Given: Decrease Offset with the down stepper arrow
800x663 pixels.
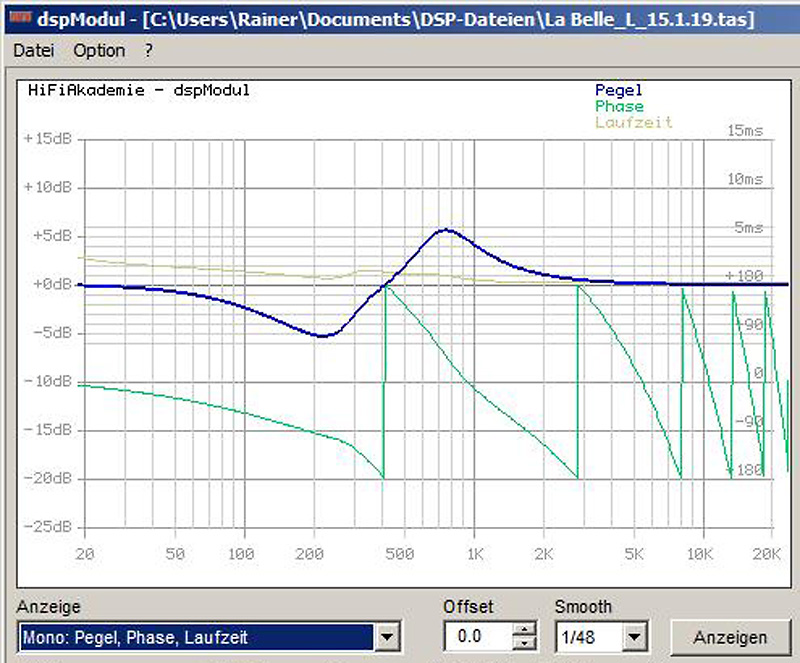Looking at the screenshot, I should pyautogui.click(x=524, y=643).
